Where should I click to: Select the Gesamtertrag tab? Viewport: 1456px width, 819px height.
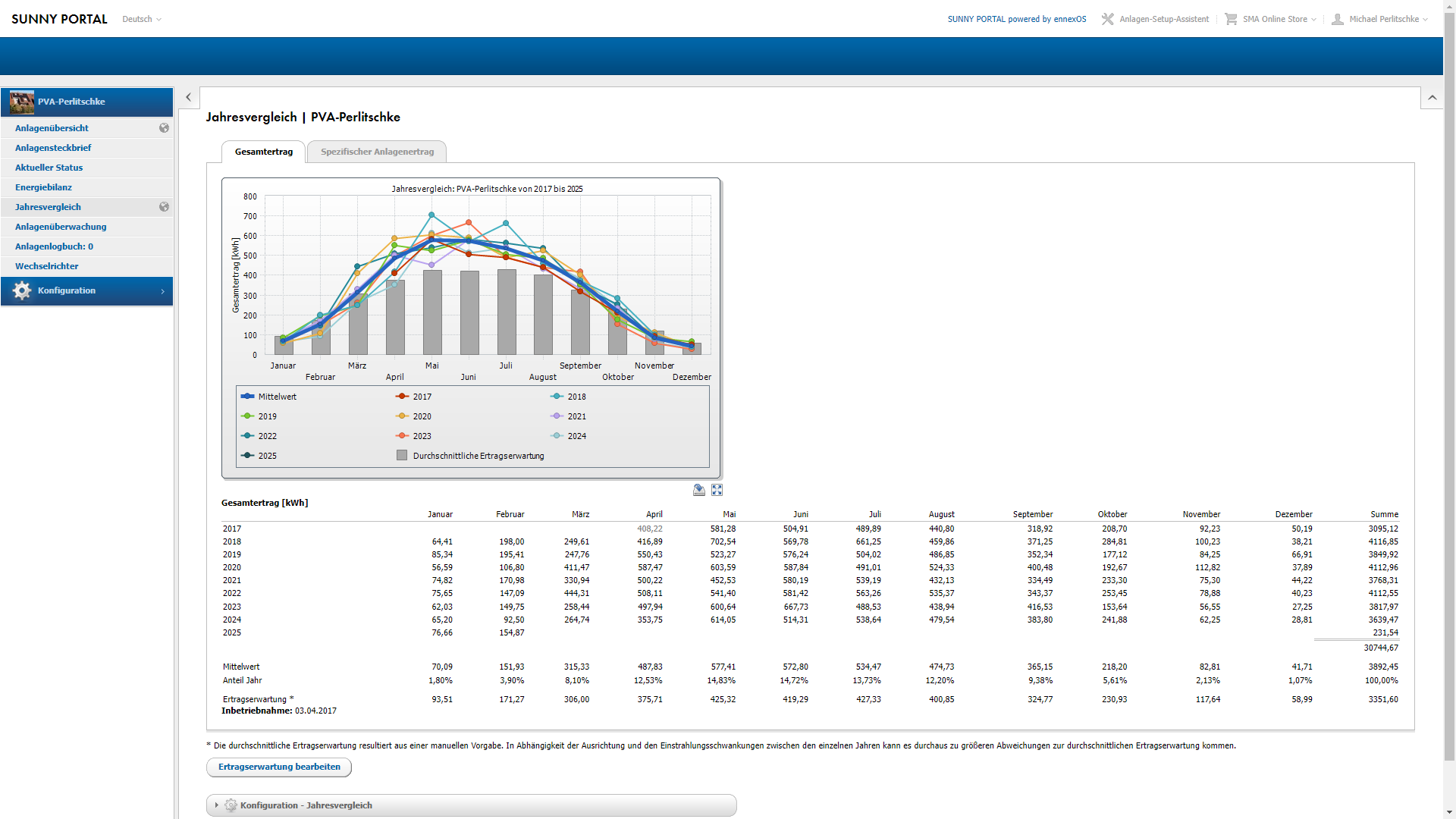(263, 152)
